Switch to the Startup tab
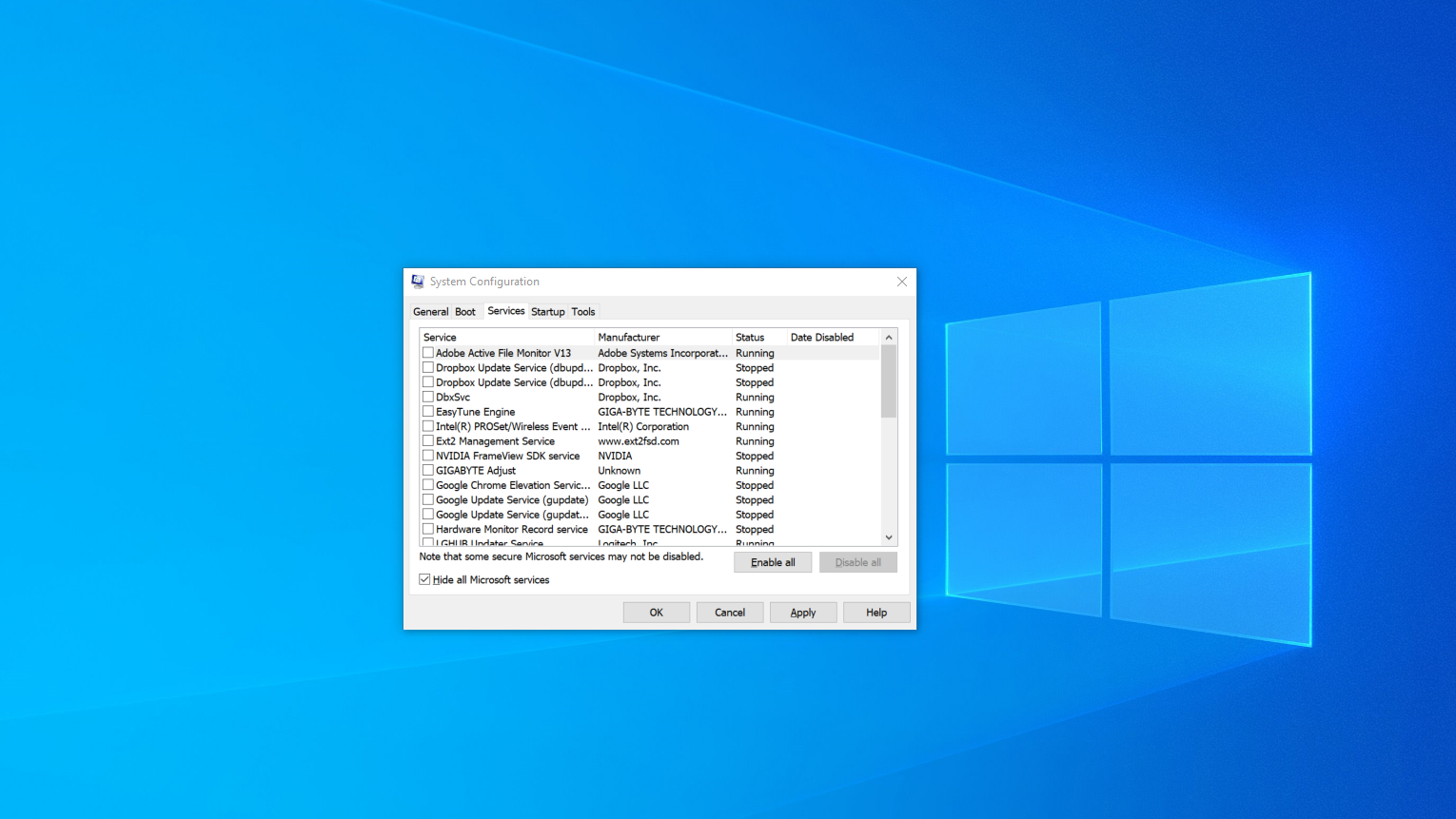Viewport: 1456px width, 819px height. (x=548, y=311)
